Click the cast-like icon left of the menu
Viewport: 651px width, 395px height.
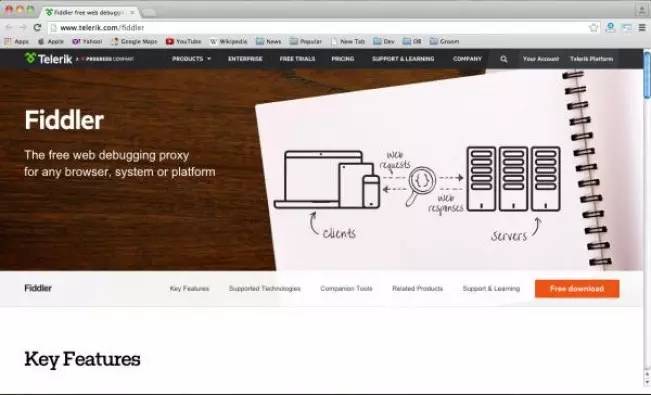point(627,28)
